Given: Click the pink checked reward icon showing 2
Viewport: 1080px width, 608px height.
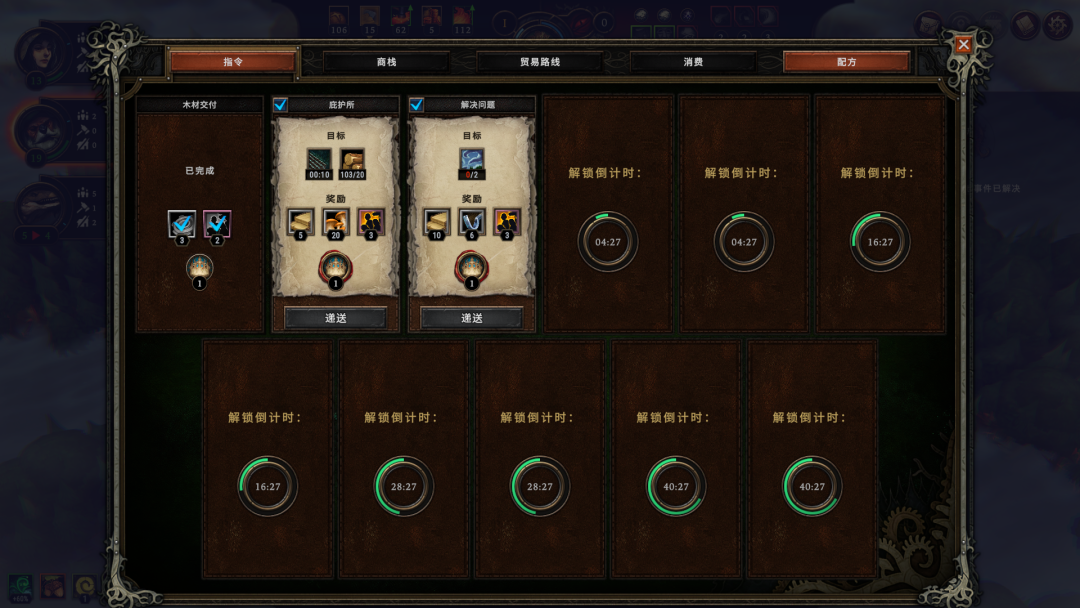Looking at the screenshot, I should [x=217, y=225].
